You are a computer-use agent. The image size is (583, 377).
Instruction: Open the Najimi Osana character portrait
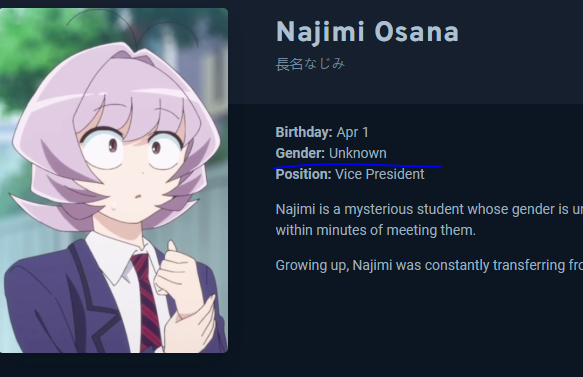point(114,180)
